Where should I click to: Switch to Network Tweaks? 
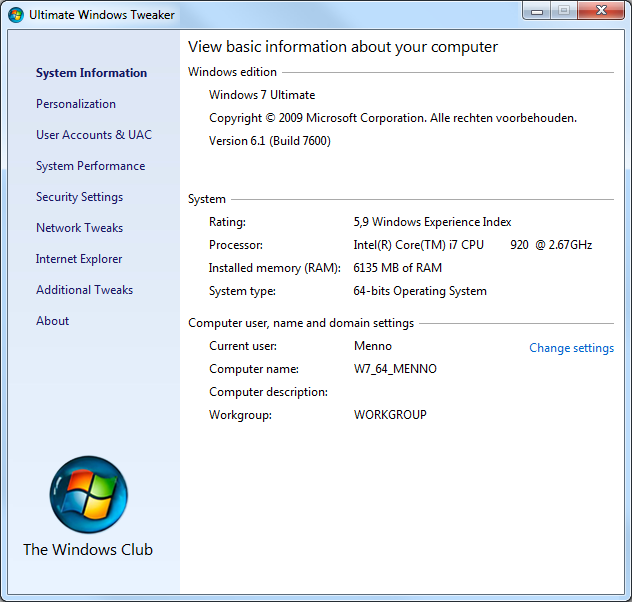[x=79, y=228]
